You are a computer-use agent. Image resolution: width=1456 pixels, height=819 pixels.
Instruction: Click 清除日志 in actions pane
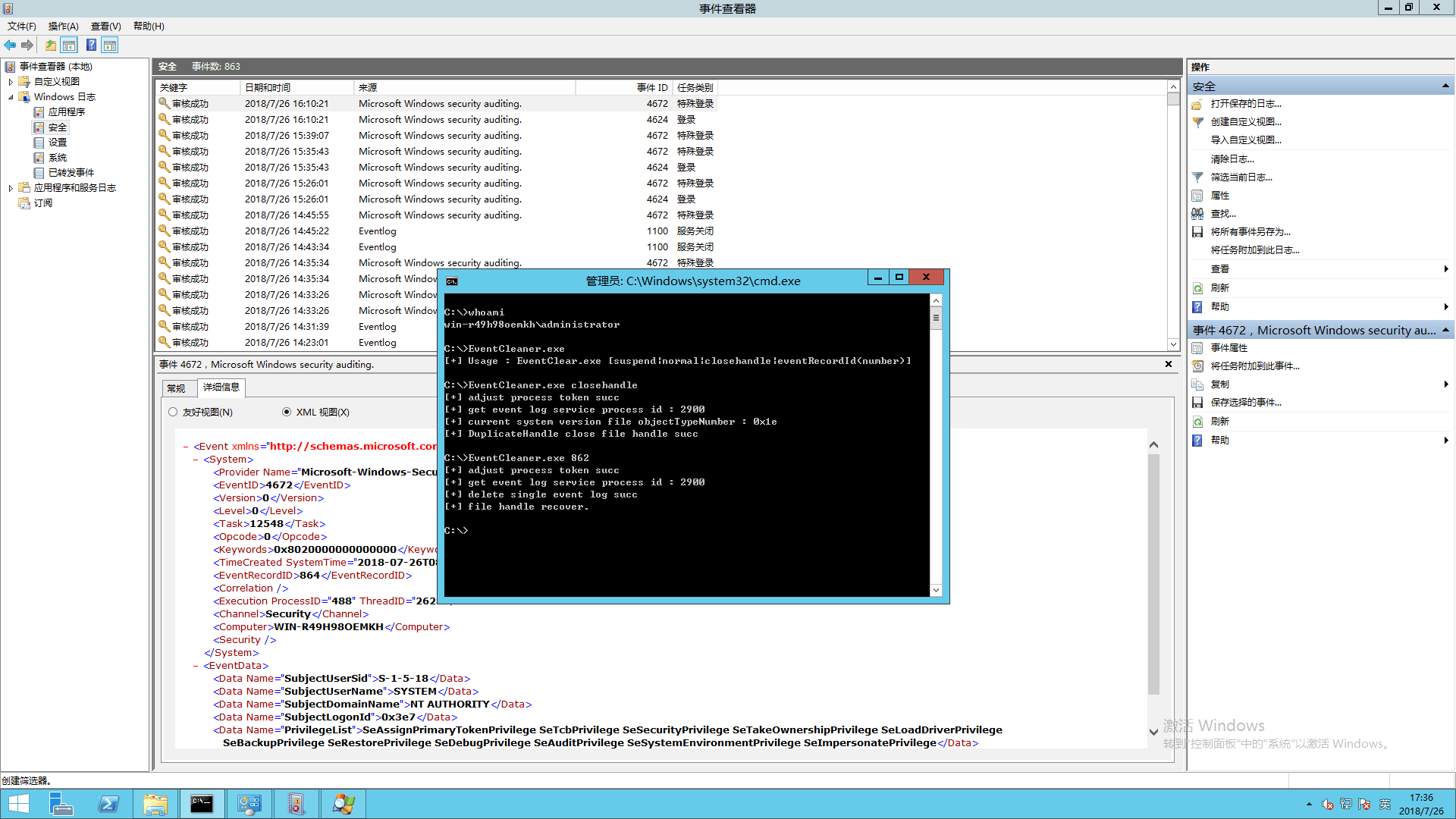[1232, 159]
